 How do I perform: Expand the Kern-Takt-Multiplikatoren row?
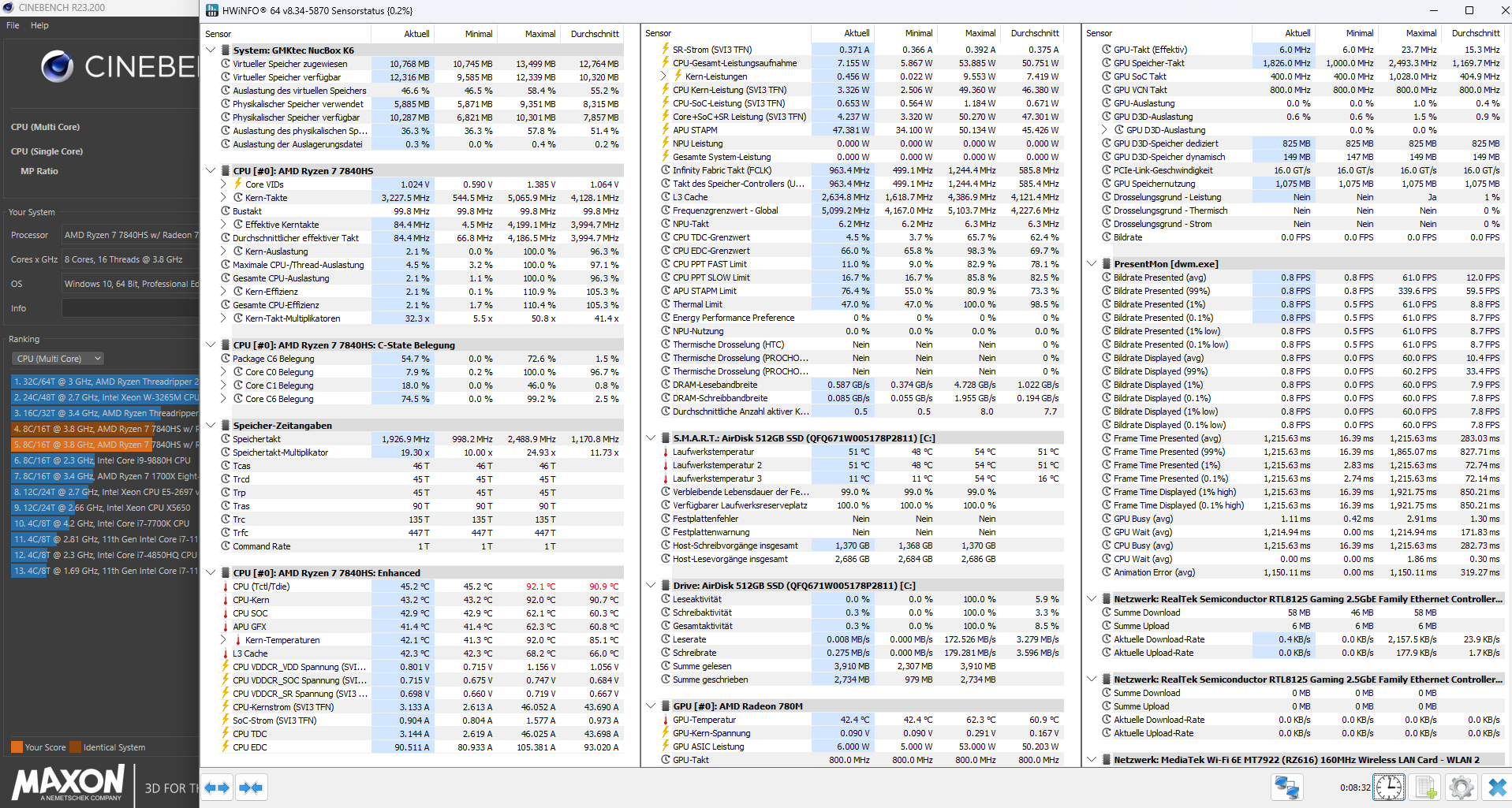(224, 318)
